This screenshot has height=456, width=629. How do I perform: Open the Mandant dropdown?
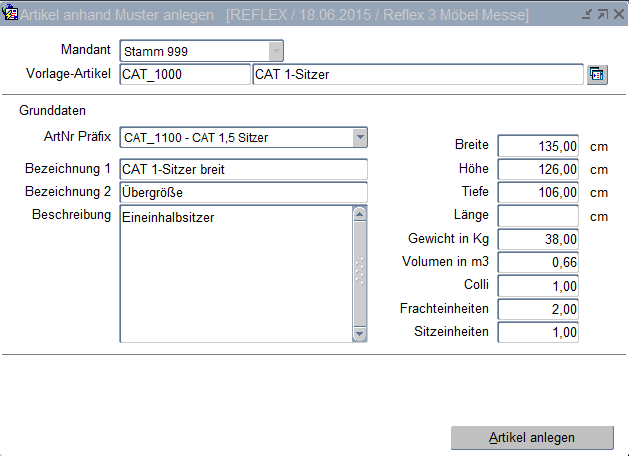(x=275, y=51)
